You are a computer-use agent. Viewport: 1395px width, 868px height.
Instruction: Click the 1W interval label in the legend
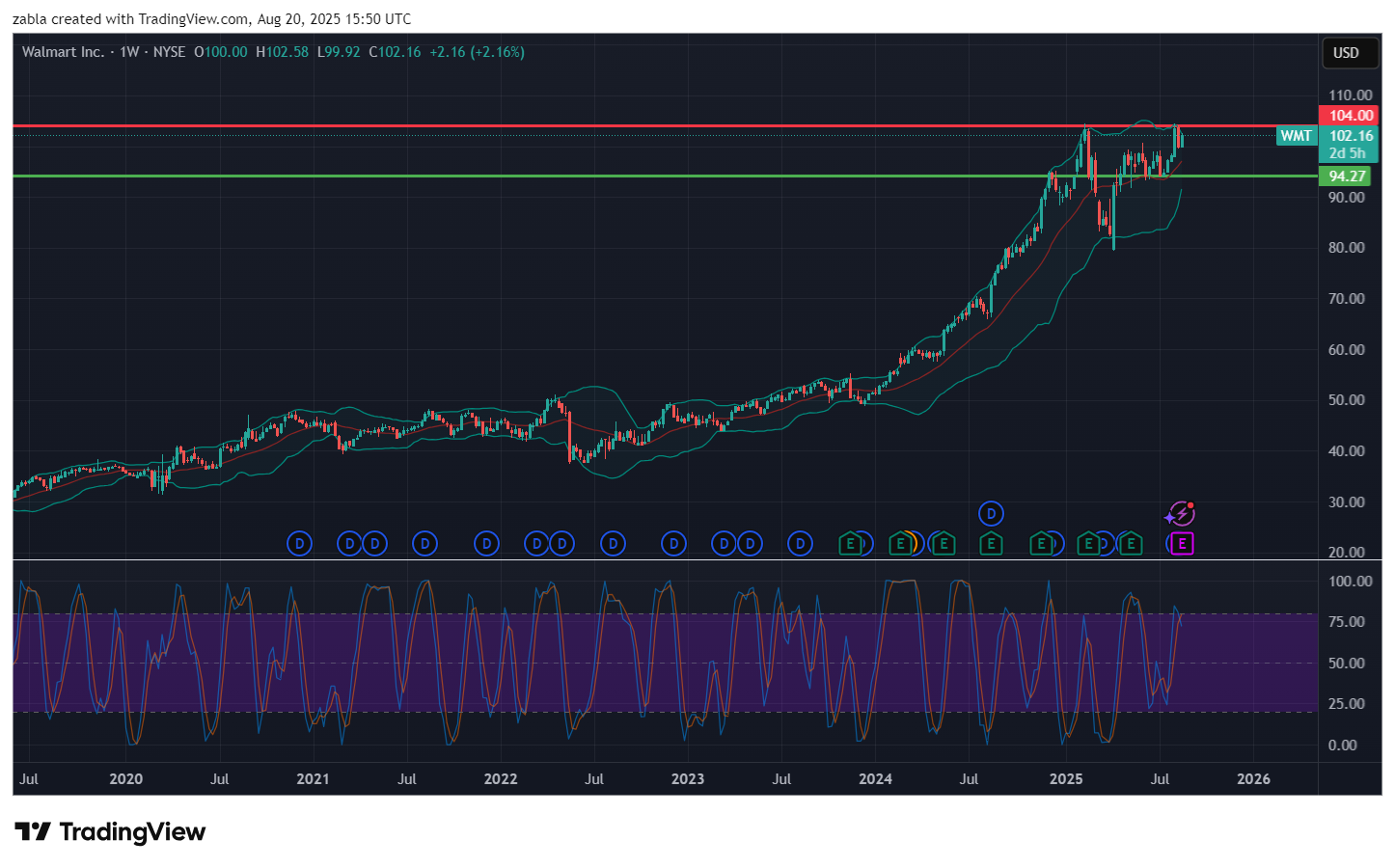coord(129,52)
